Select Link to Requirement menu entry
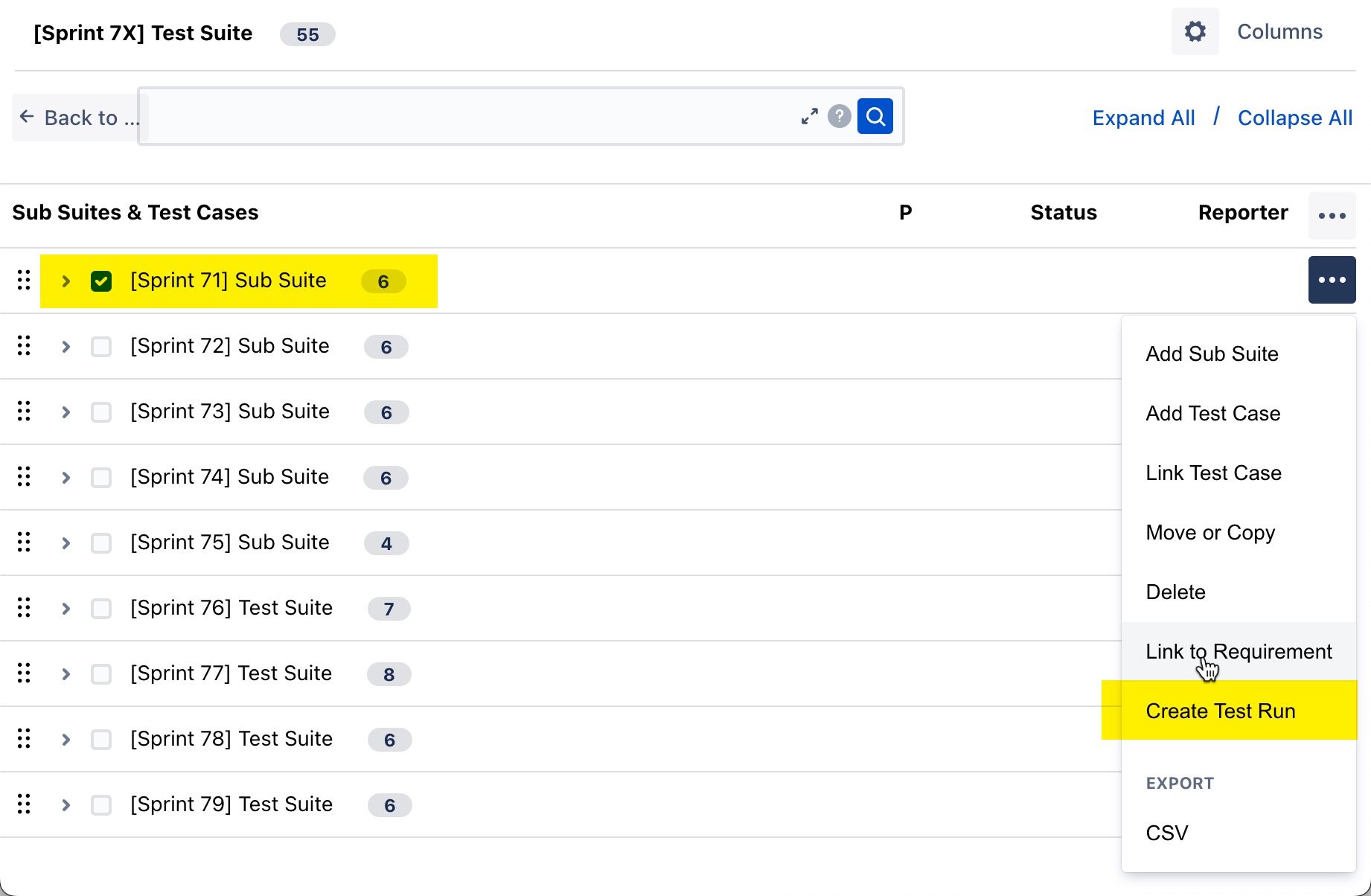 click(x=1239, y=652)
